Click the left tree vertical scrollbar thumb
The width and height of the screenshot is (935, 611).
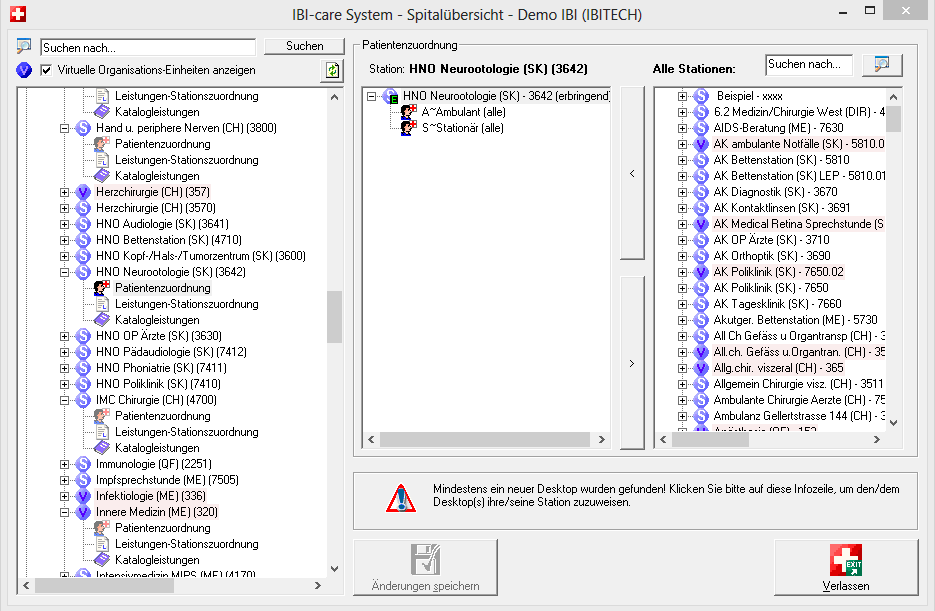[334, 316]
